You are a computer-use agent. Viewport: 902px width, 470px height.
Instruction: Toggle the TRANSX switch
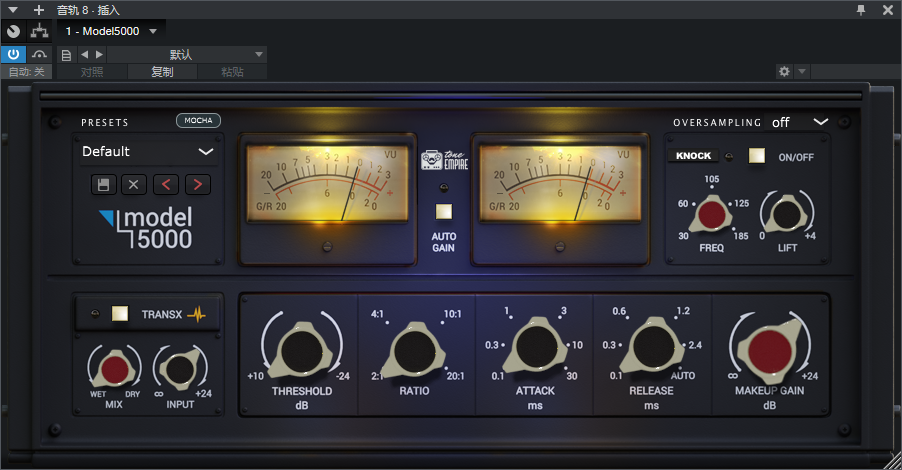click(x=120, y=314)
